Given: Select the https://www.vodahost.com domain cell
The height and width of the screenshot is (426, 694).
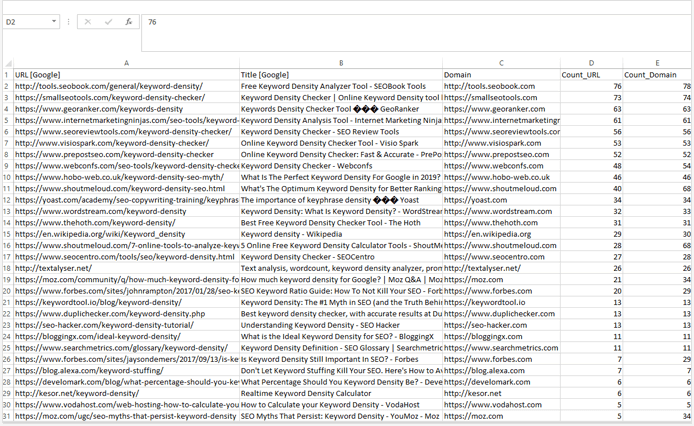Looking at the screenshot, I should (x=501, y=405).
